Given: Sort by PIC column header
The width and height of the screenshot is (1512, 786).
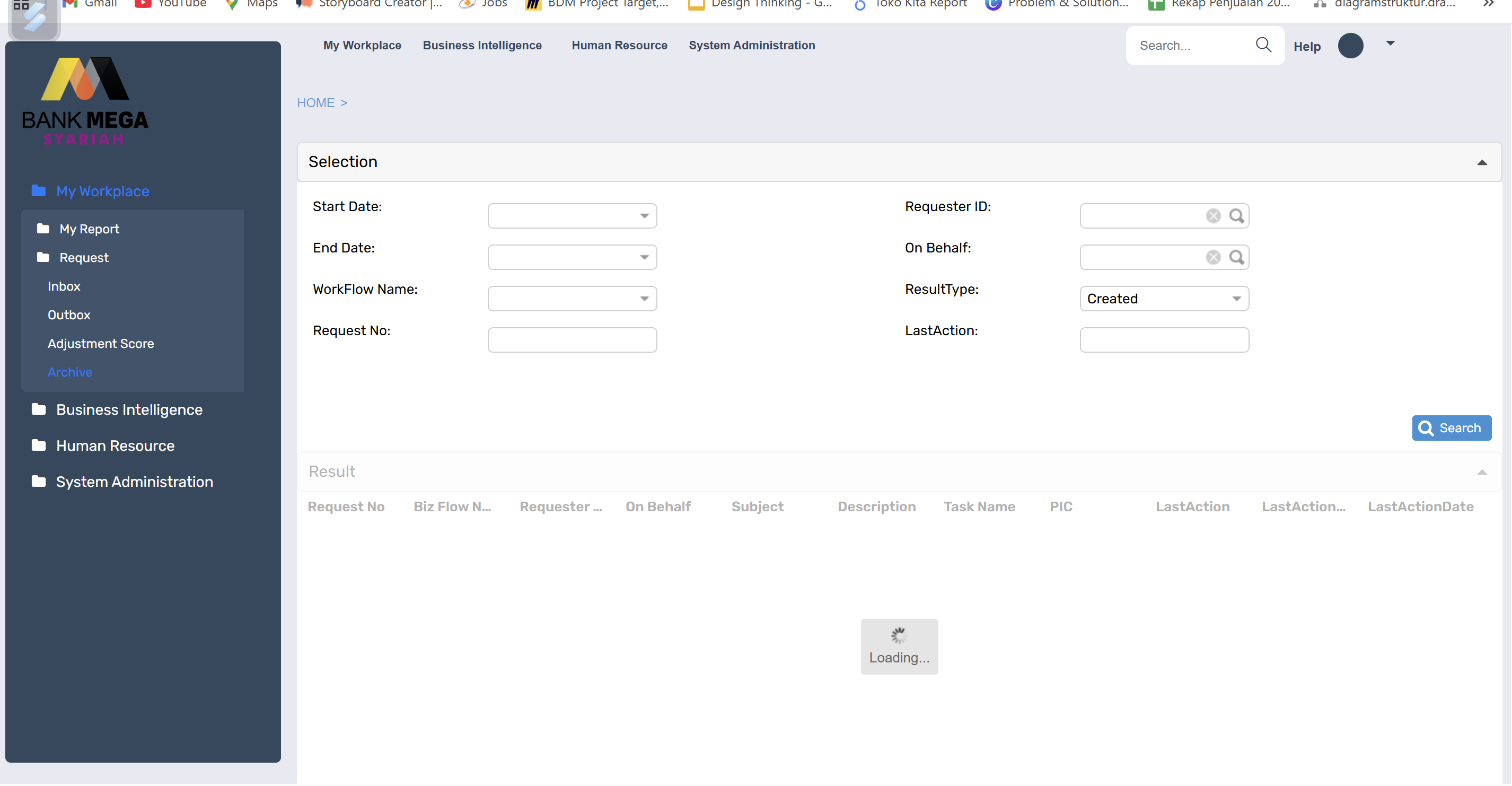Looking at the screenshot, I should point(1061,506).
